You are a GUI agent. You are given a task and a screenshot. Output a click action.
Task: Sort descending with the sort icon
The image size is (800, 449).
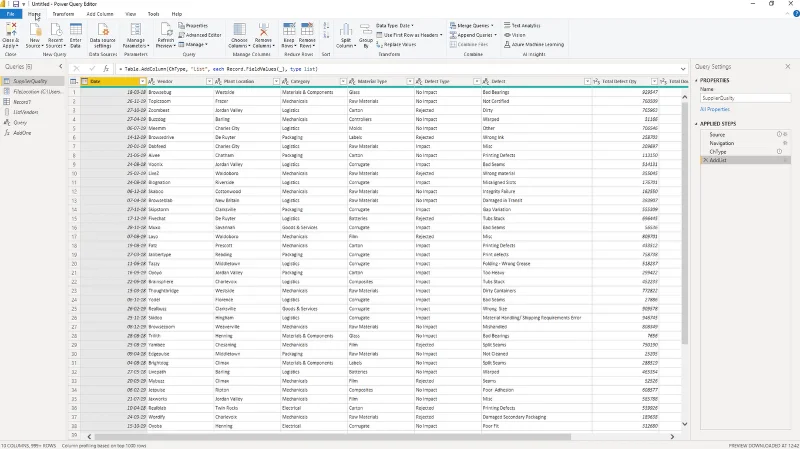[327, 35]
